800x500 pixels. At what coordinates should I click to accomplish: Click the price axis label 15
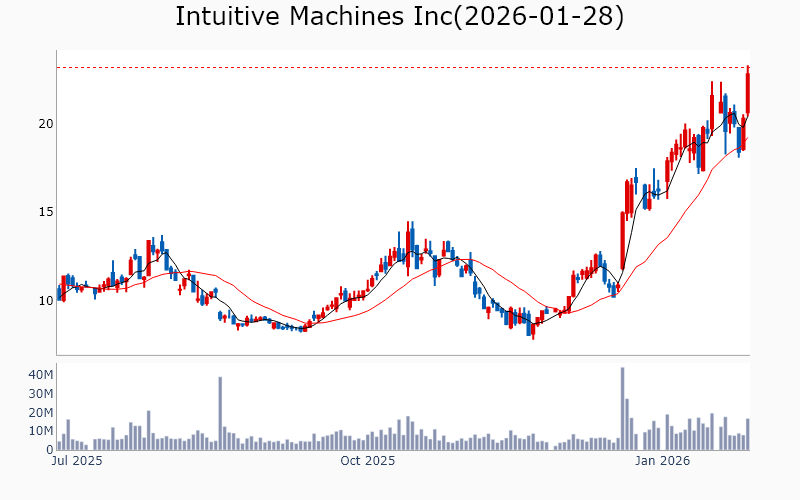coord(46,212)
